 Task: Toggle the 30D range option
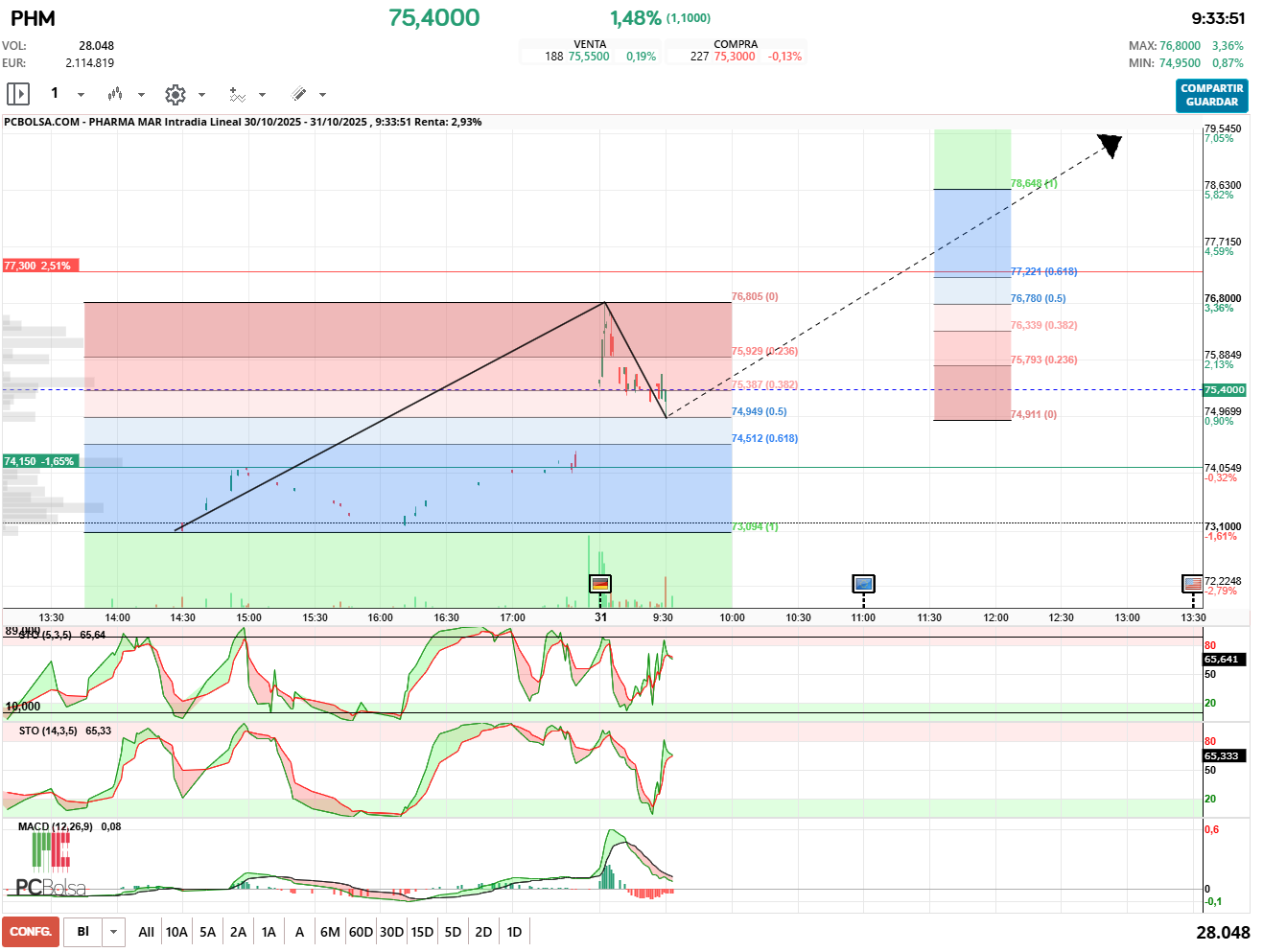click(x=390, y=931)
